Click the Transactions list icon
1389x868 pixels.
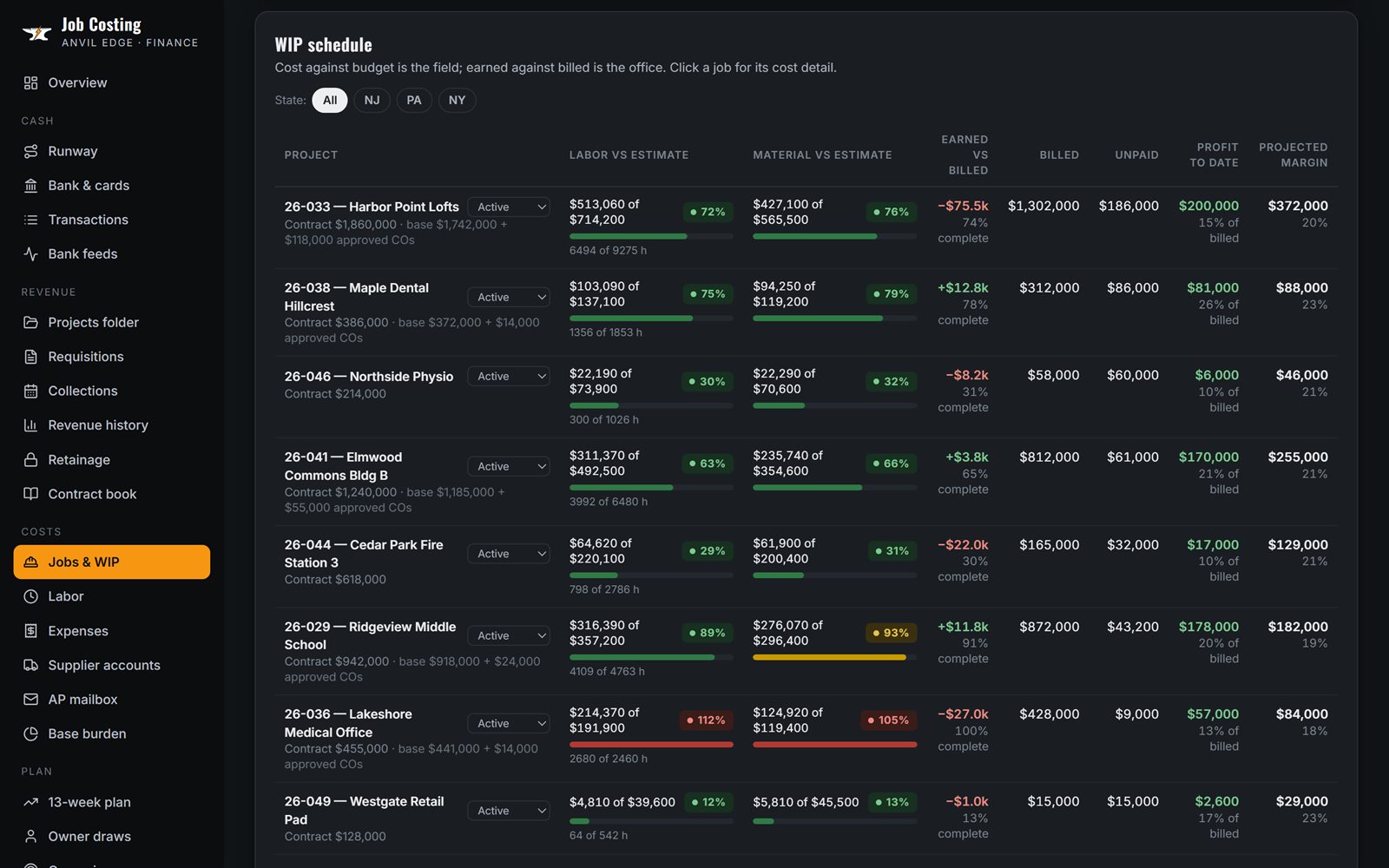coord(30,220)
